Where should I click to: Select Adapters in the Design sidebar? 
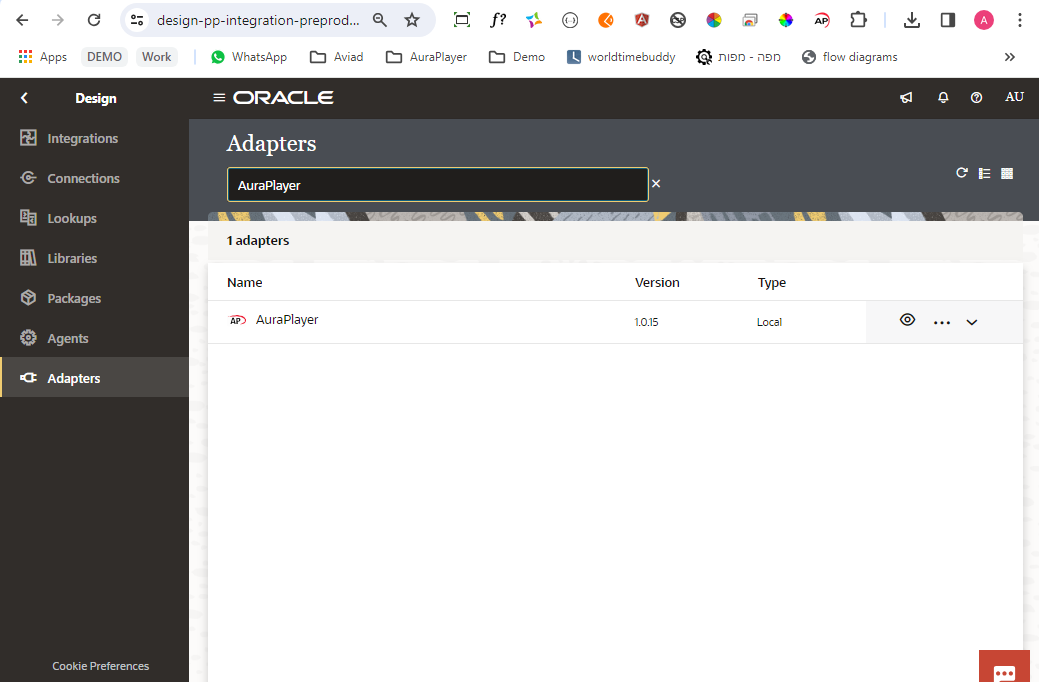94,378
